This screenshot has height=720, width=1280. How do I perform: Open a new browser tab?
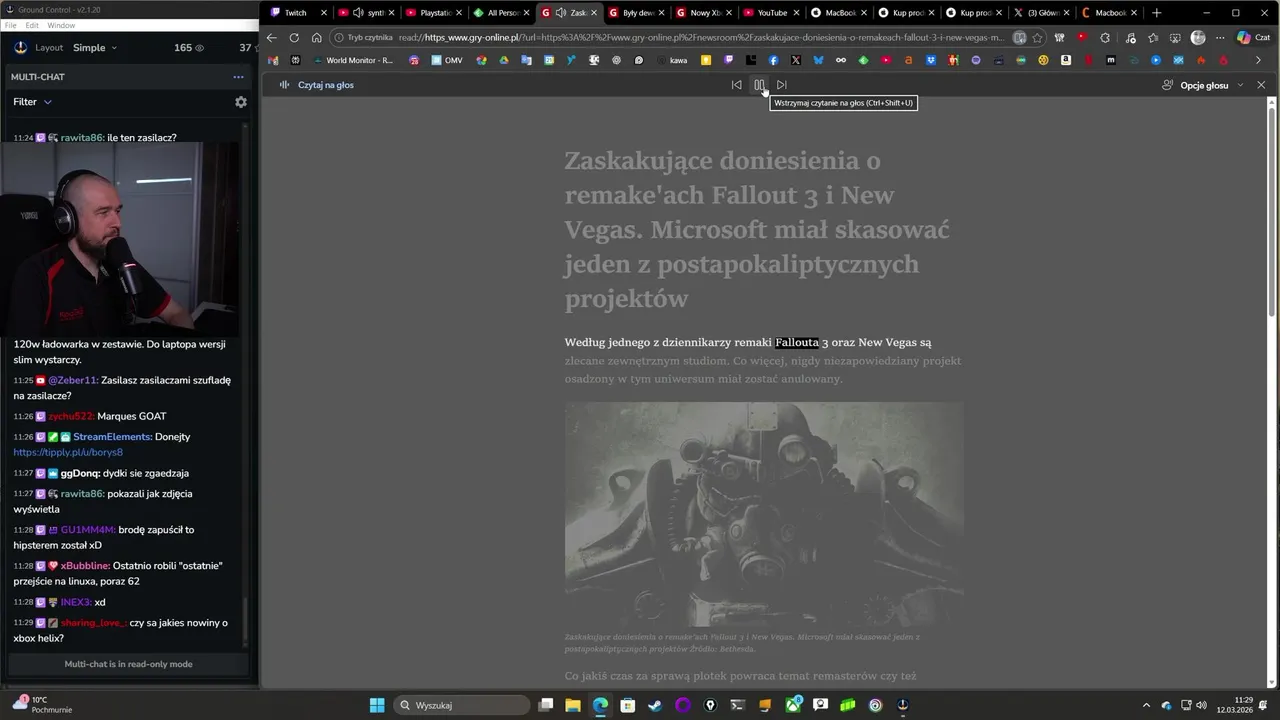click(1157, 13)
